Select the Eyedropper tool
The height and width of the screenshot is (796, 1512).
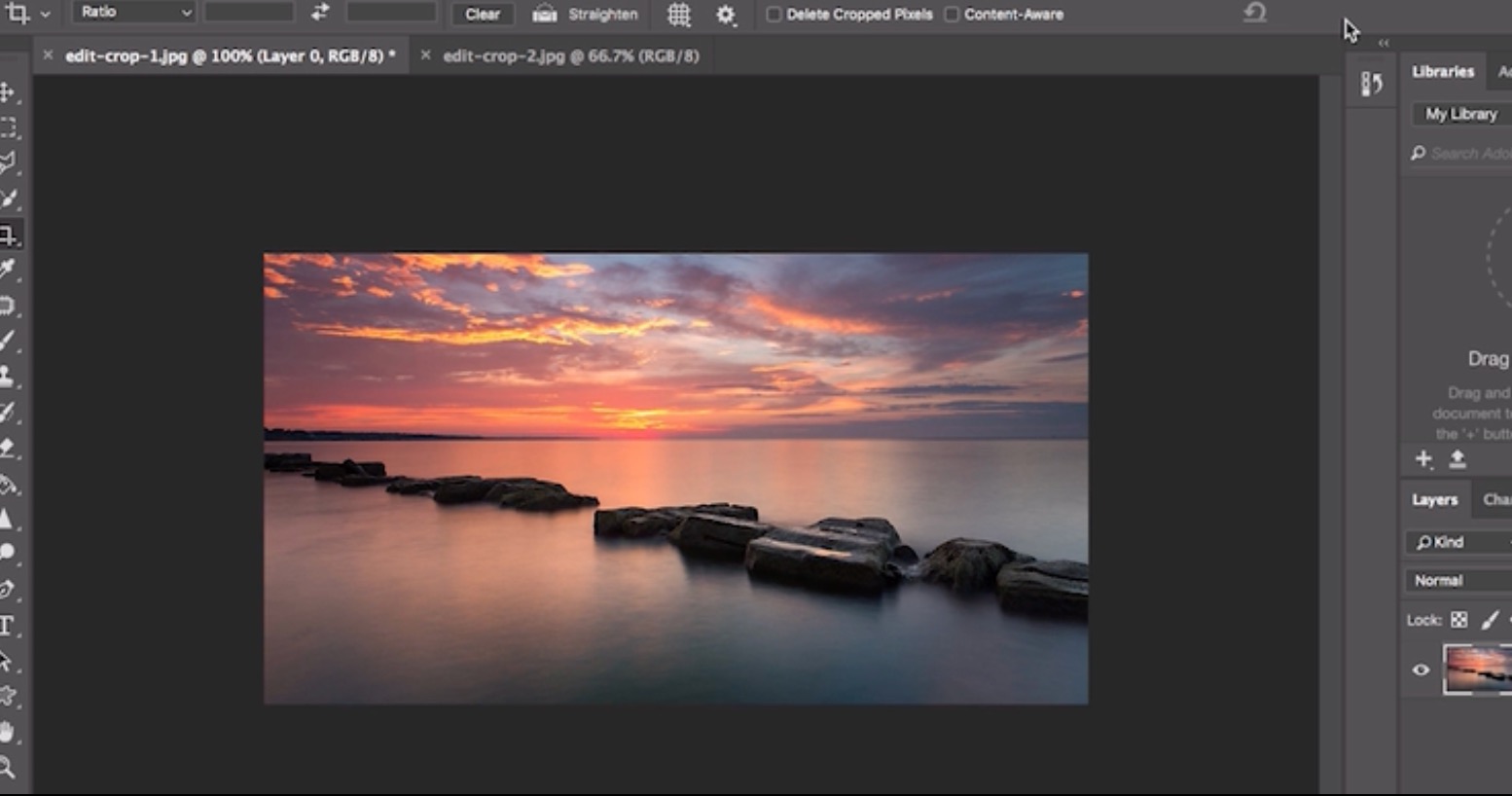7,269
